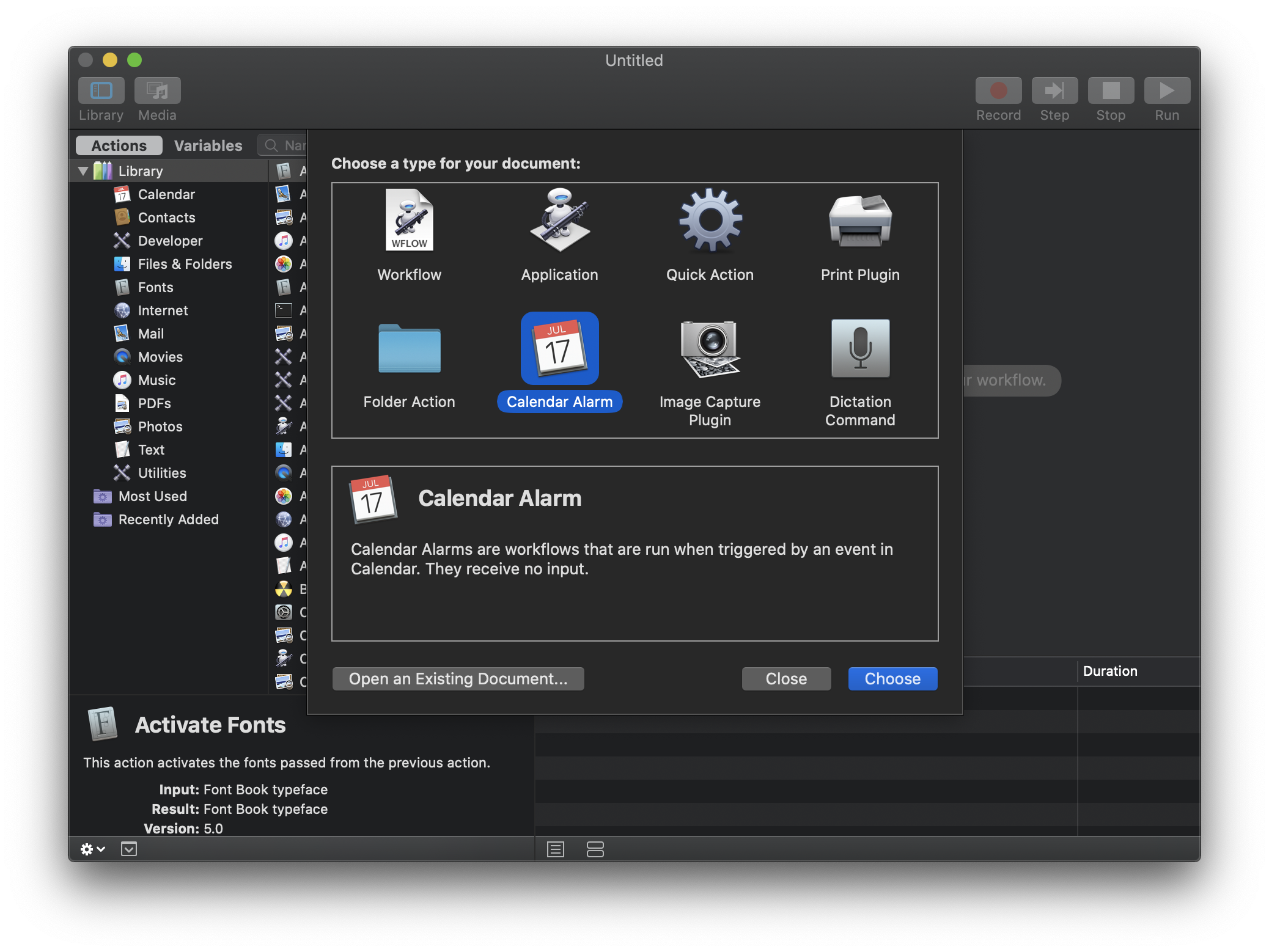Select Fonts category in Library
The height and width of the screenshot is (952, 1269).
167,287
